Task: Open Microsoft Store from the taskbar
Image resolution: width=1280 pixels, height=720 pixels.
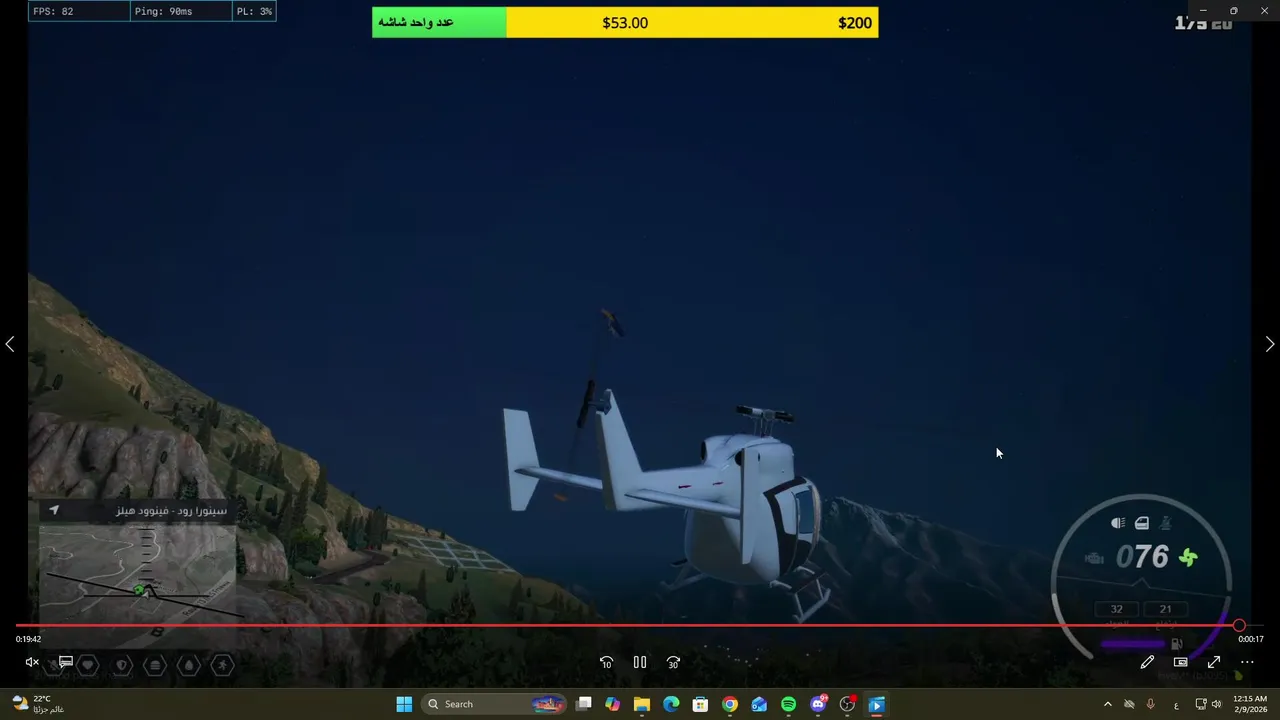Action: tap(700, 704)
